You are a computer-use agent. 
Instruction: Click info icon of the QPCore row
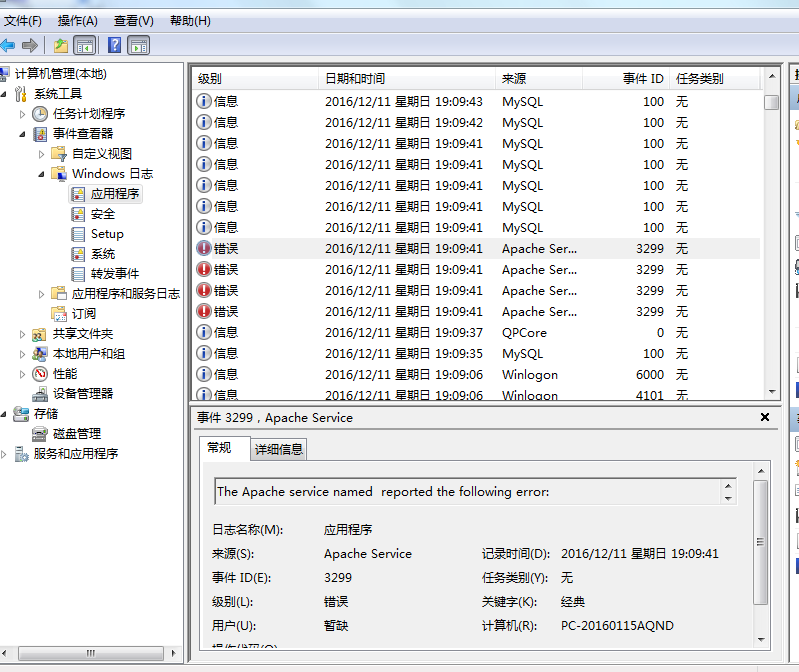coord(204,333)
